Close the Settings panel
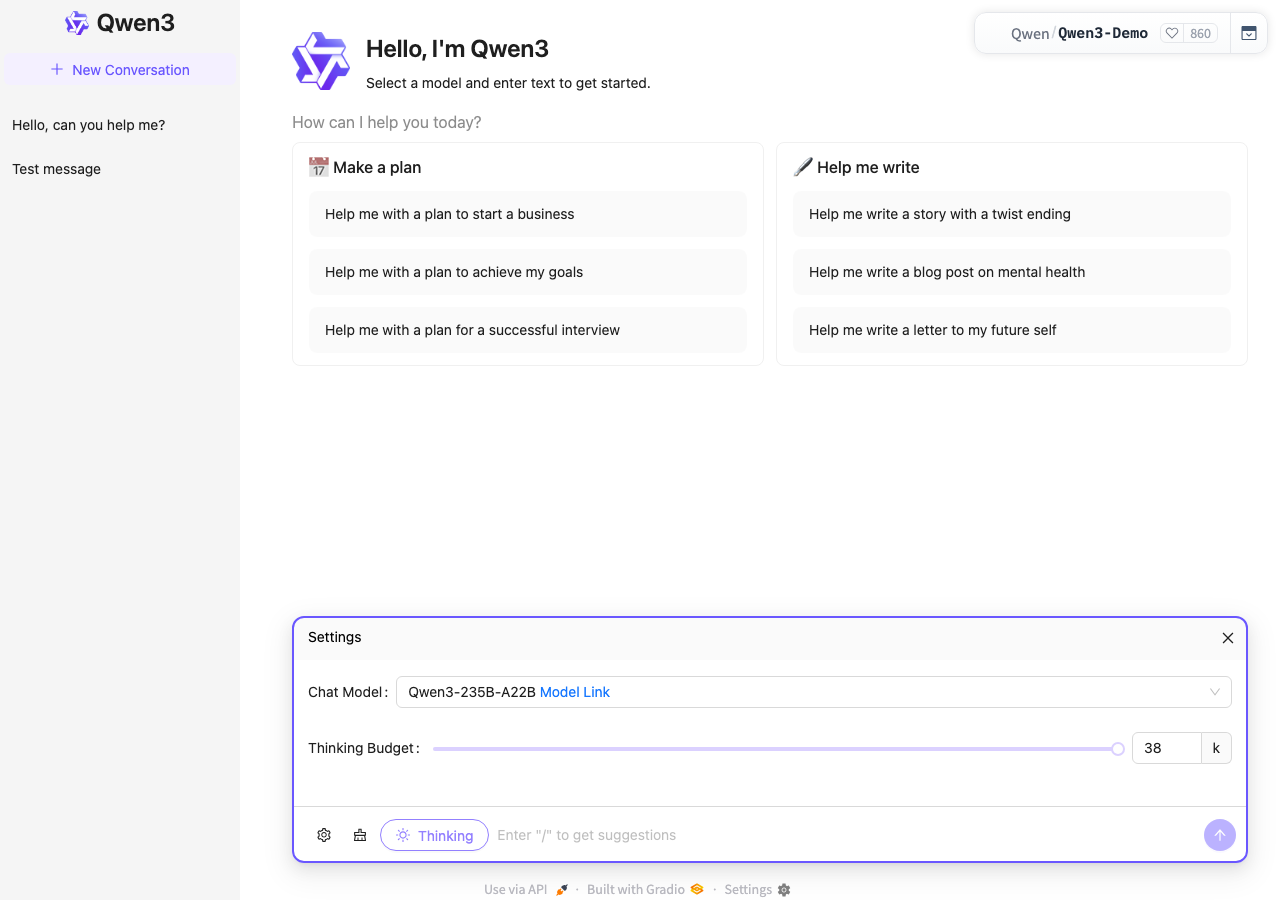1280x900 pixels. (x=1228, y=638)
